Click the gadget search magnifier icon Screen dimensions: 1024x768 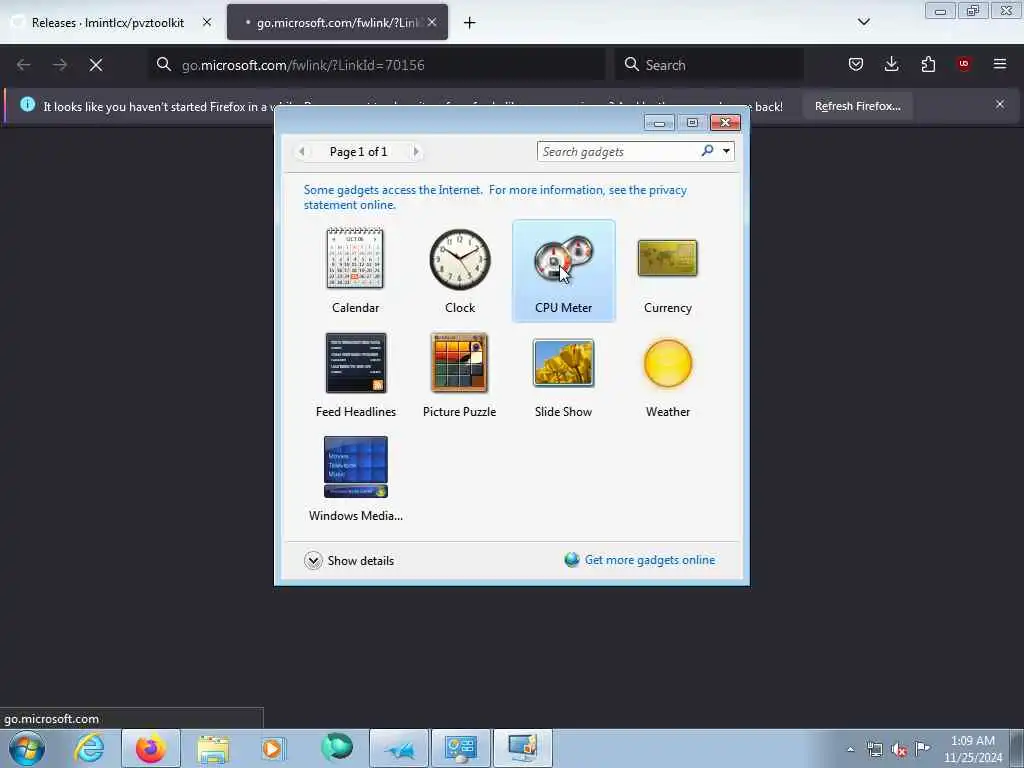[x=707, y=152]
